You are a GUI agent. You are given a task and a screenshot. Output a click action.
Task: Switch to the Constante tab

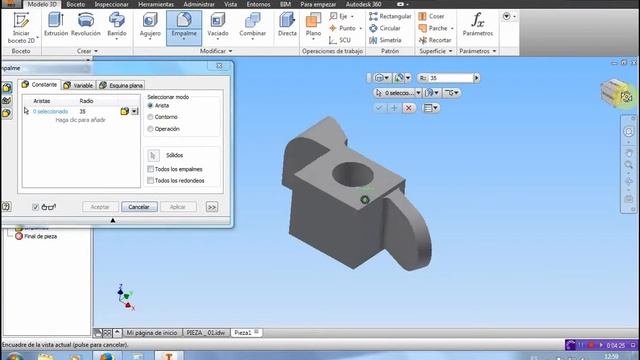[40, 84]
